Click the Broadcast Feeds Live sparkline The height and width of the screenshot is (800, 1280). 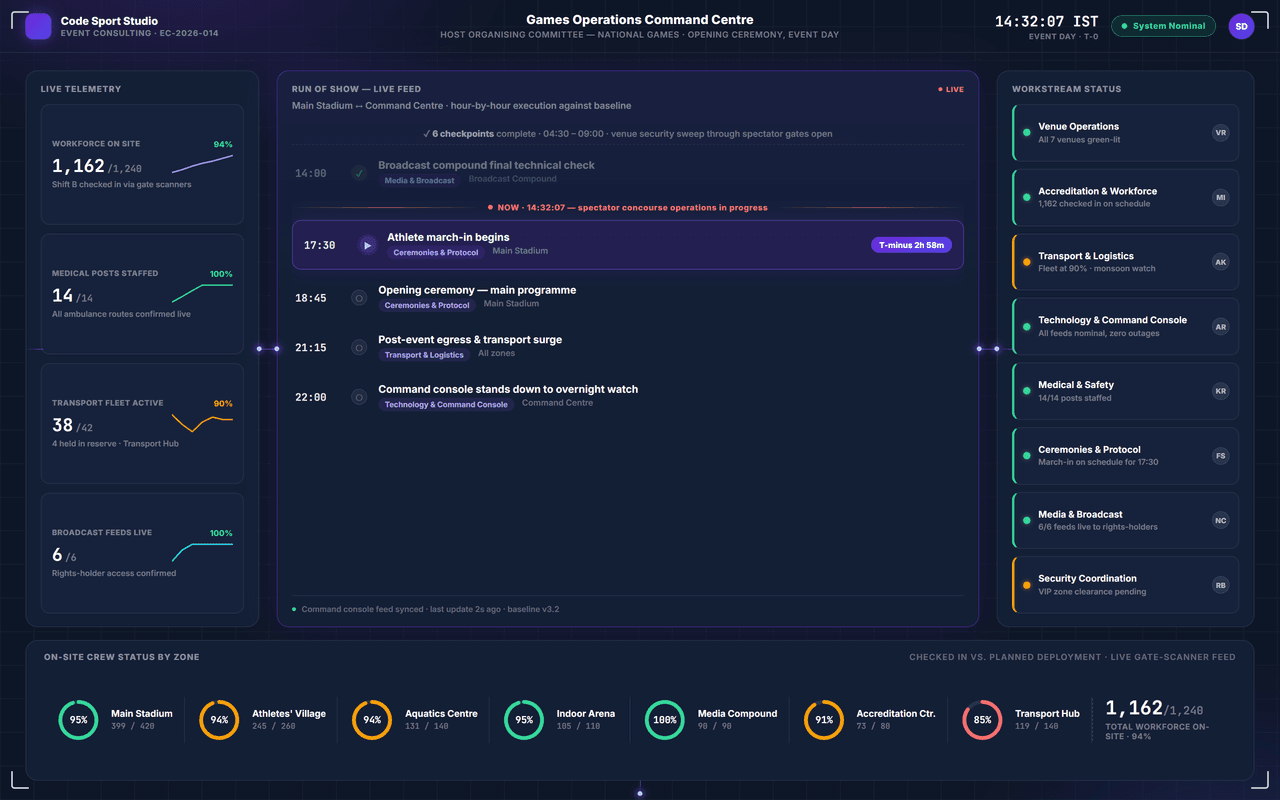click(x=202, y=552)
